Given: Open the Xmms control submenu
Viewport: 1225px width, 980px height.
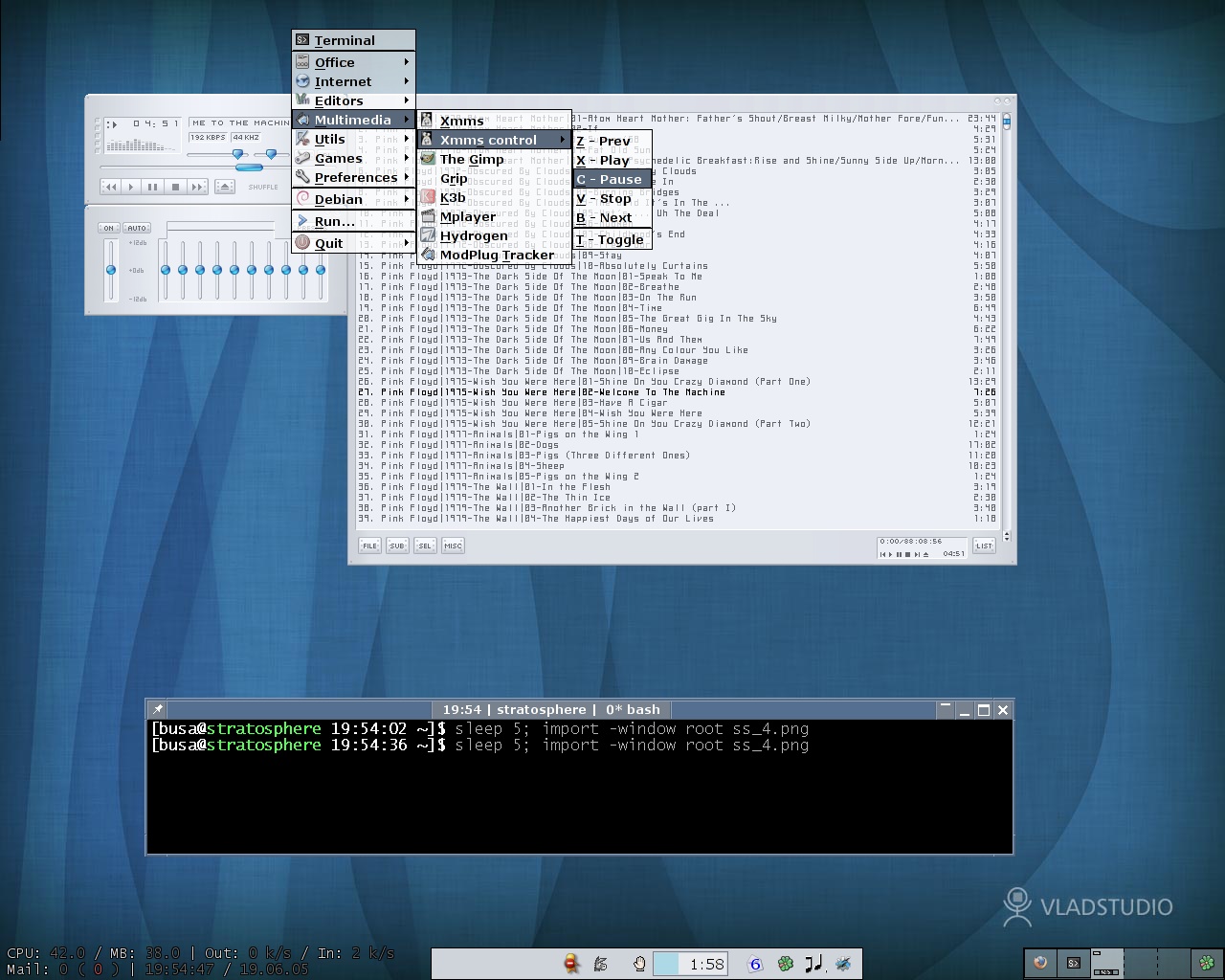Looking at the screenshot, I should [494, 140].
